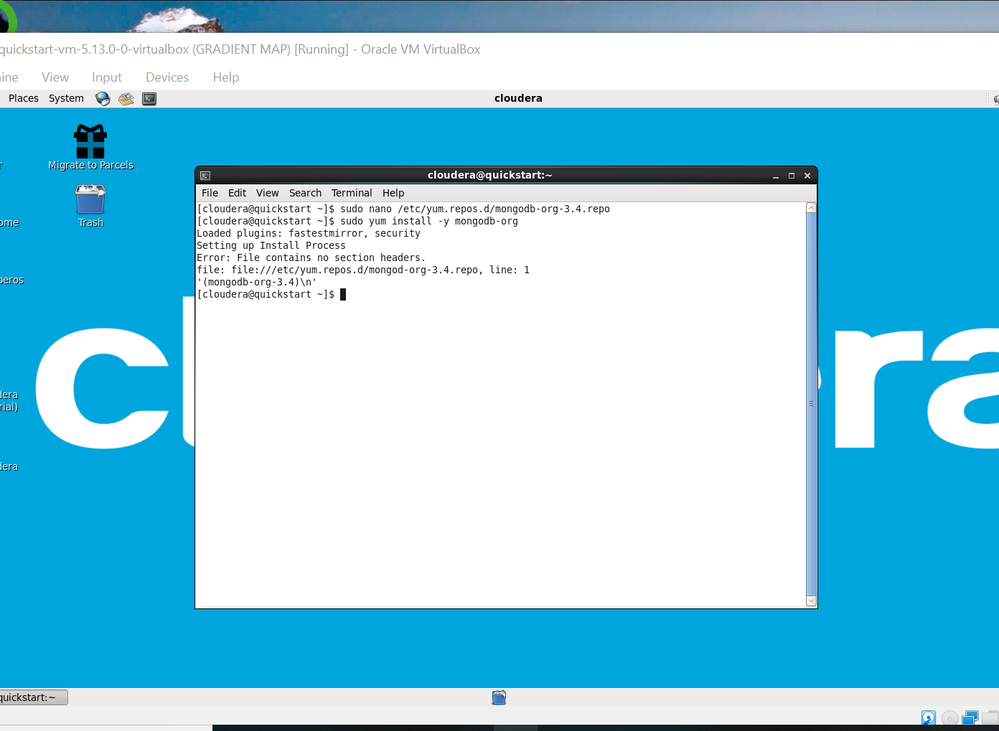Open the mail client launcher in the panel
The width and height of the screenshot is (999, 731).
tap(126, 98)
